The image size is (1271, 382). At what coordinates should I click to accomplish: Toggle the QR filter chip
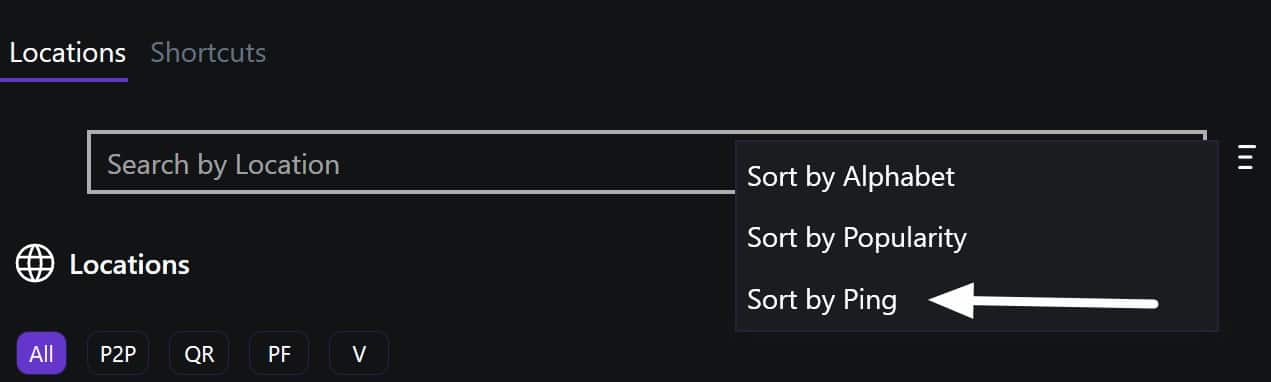coord(199,354)
